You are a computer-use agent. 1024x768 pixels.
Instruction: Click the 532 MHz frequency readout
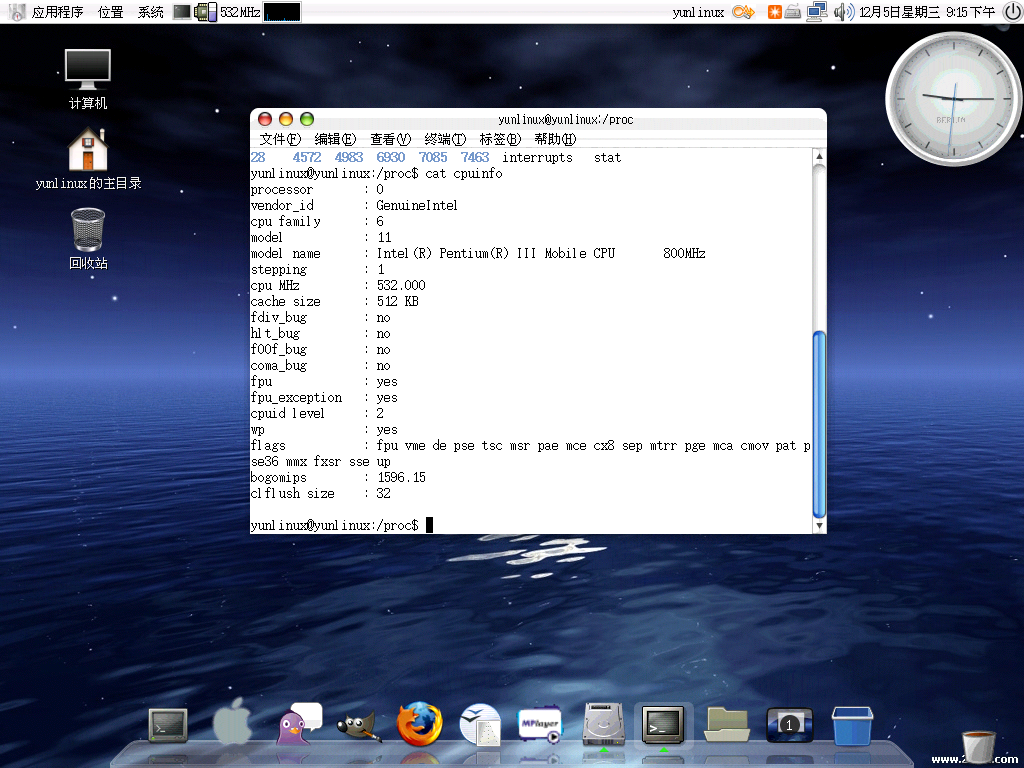(x=240, y=12)
